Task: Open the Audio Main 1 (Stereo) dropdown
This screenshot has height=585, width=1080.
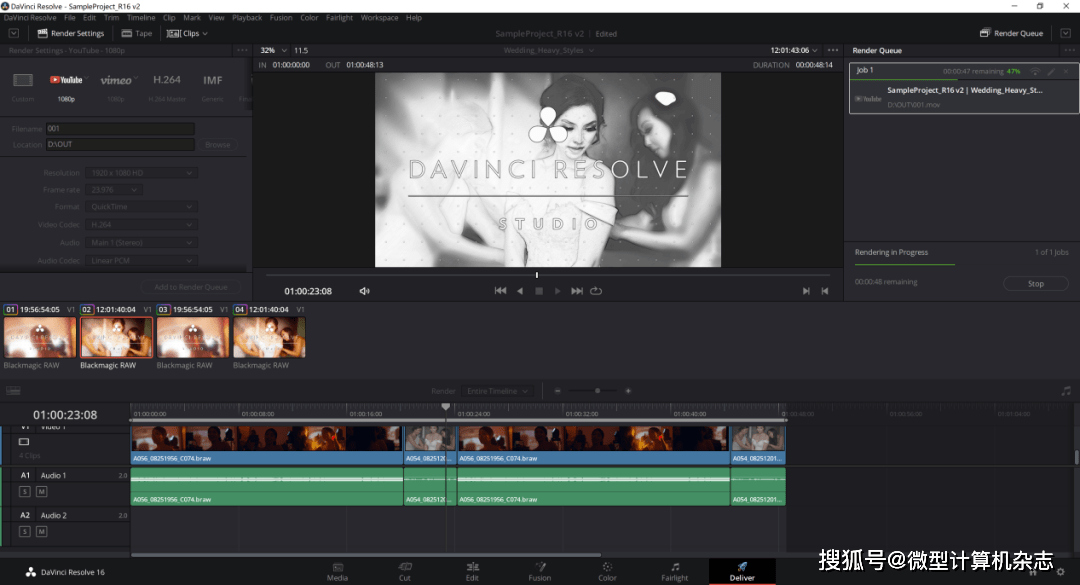Action: tap(141, 243)
